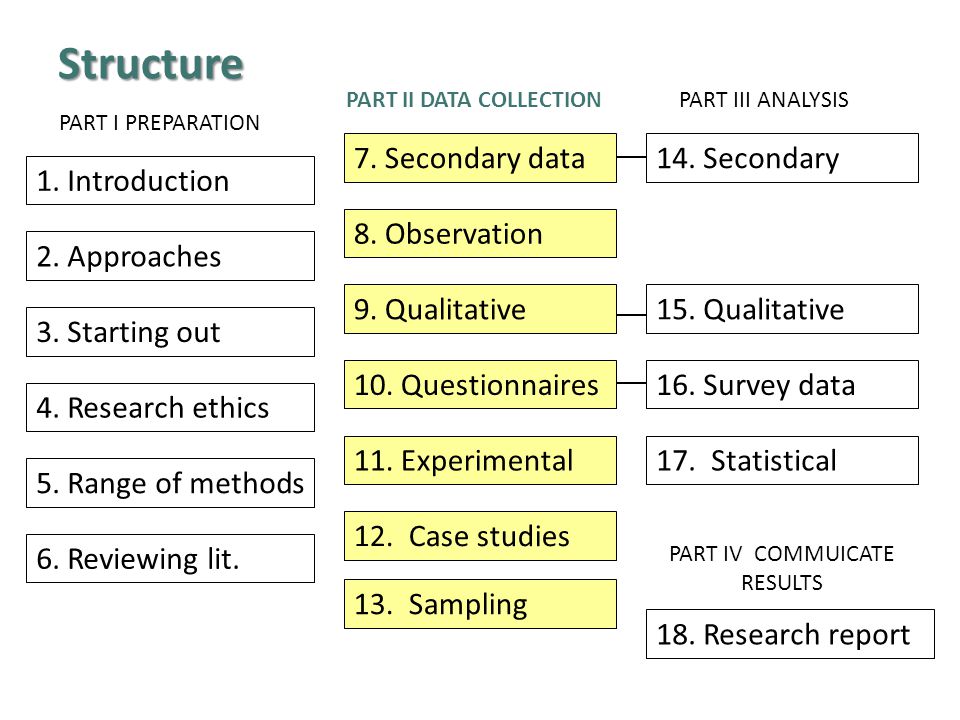Open the yellow '9. Qualitative' box
The width and height of the screenshot is (960, 720).
coord(480,309)
